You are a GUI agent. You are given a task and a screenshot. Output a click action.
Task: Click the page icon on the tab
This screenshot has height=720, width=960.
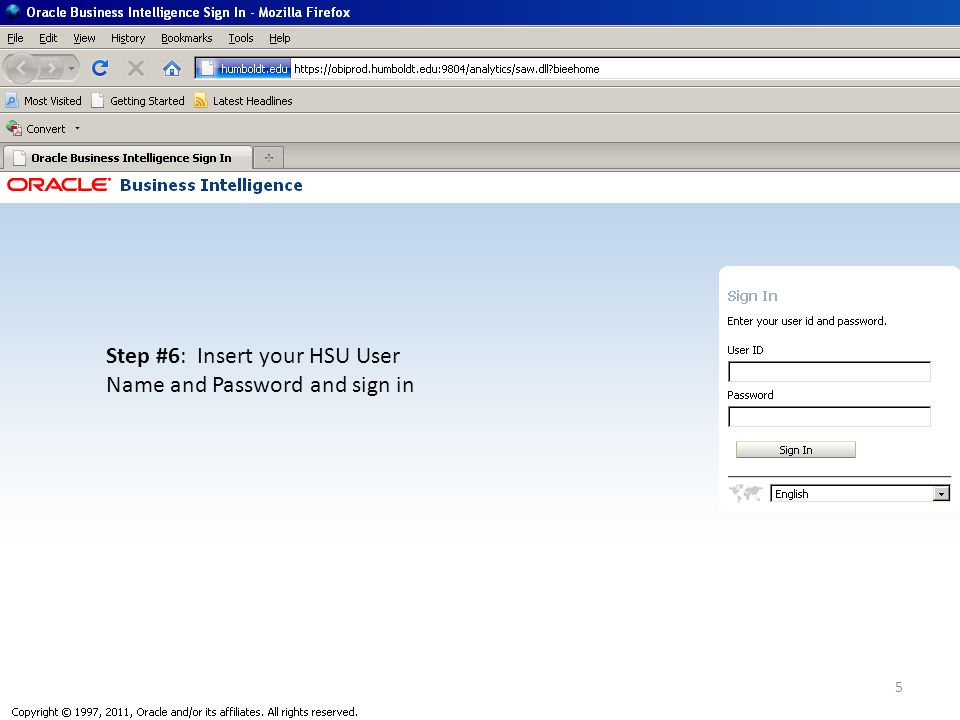click(20, 158)
